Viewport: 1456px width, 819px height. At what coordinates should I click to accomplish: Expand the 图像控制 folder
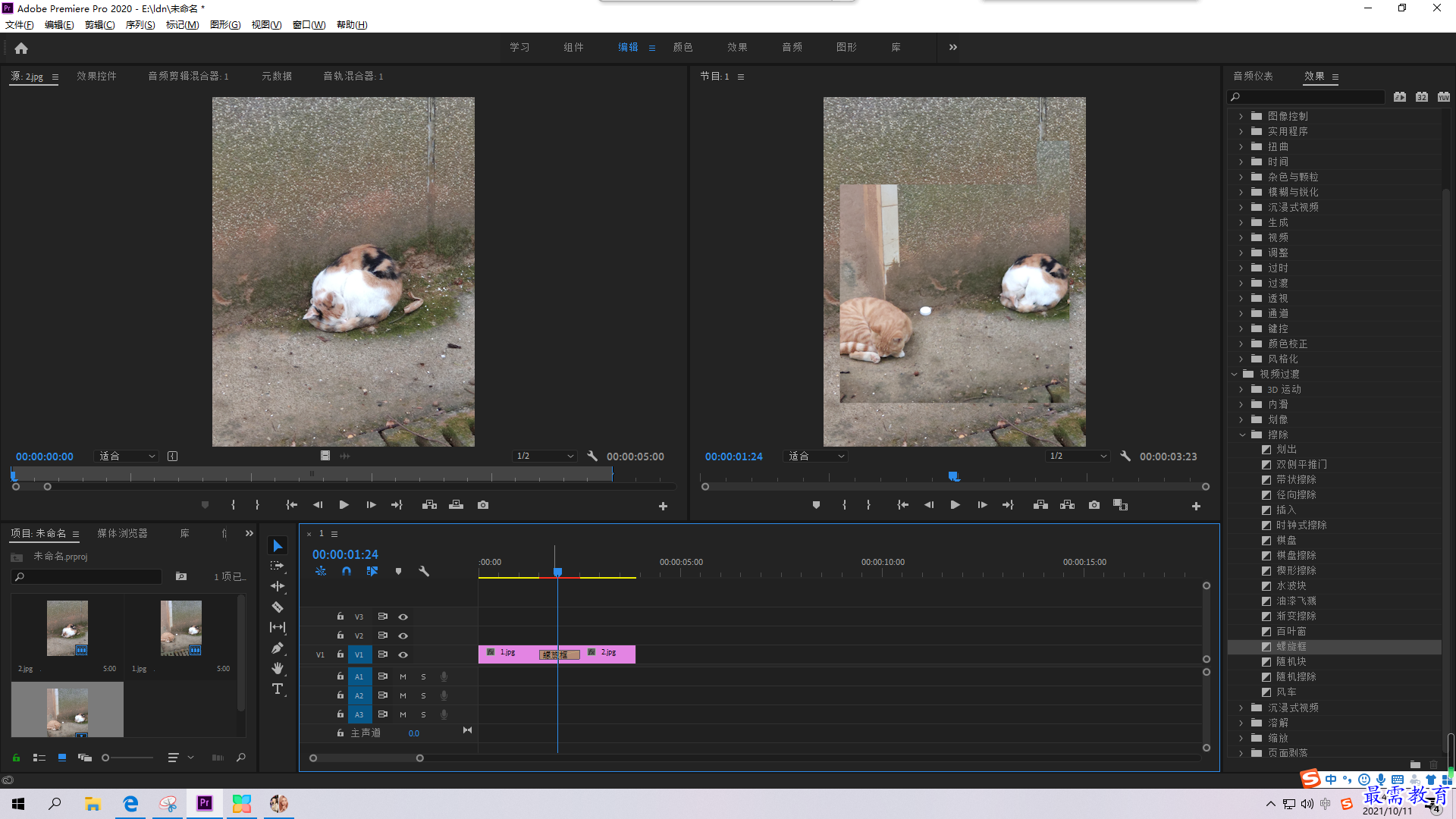pyautogui.click(x=1241, y=116)
